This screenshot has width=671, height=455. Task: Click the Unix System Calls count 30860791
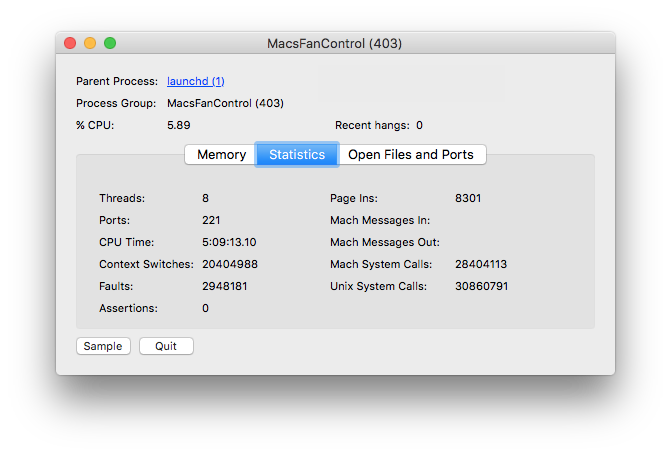[481, 286]
